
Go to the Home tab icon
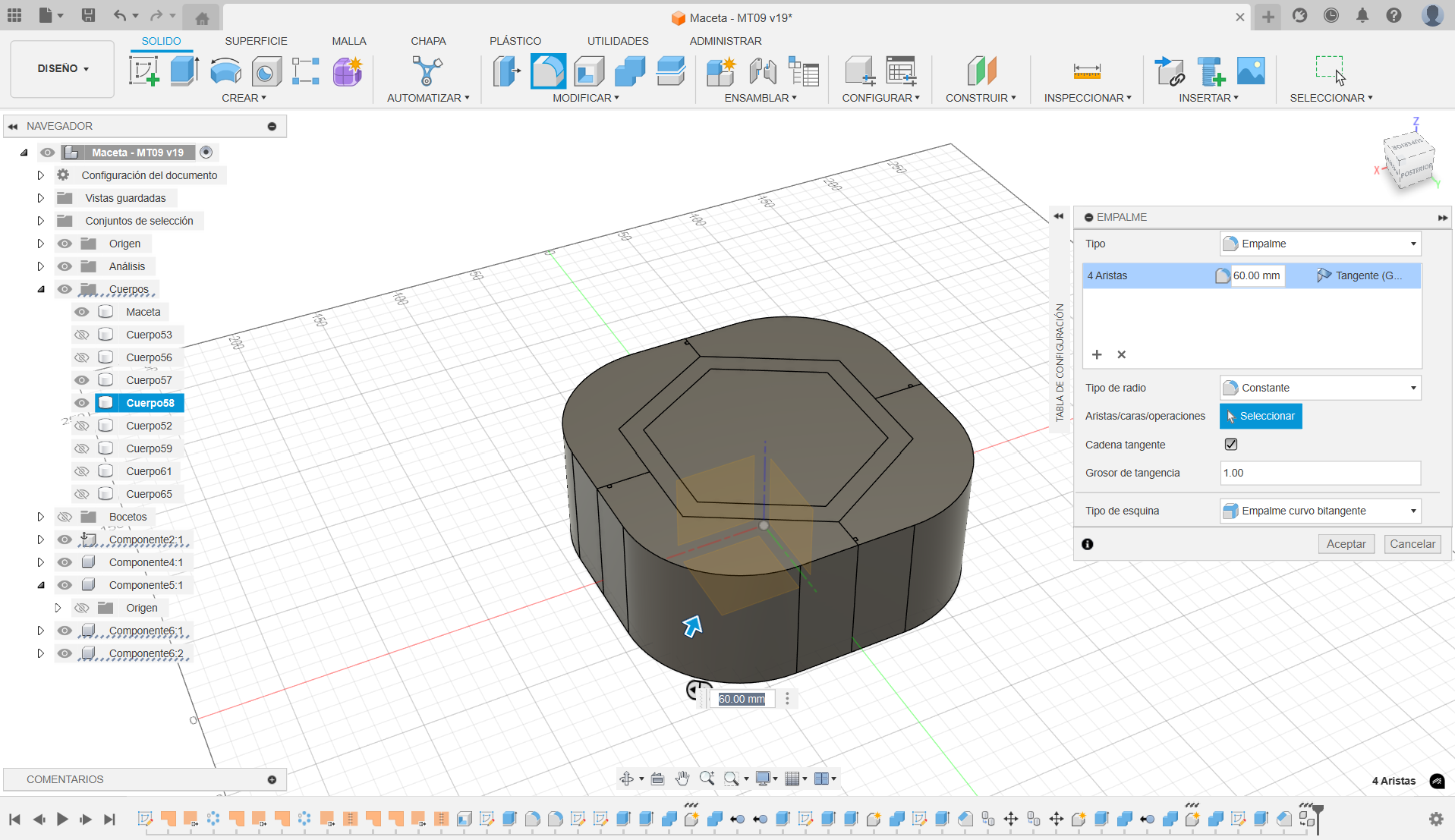[x=202, y=18]
